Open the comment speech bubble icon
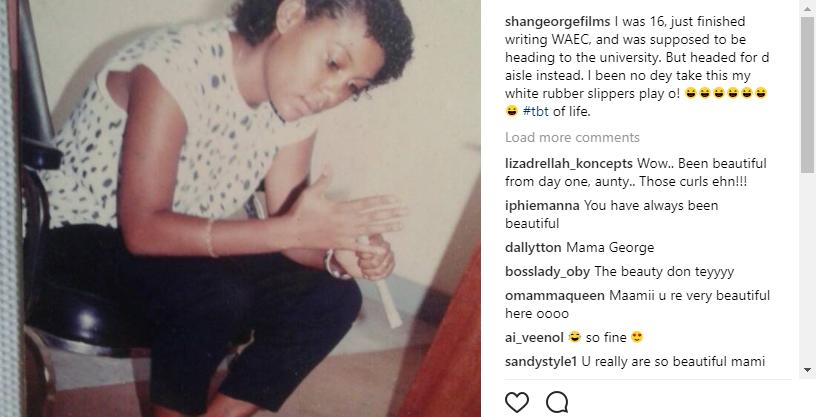This screenshot has width=816, height=417. click(x=557, y=402)
